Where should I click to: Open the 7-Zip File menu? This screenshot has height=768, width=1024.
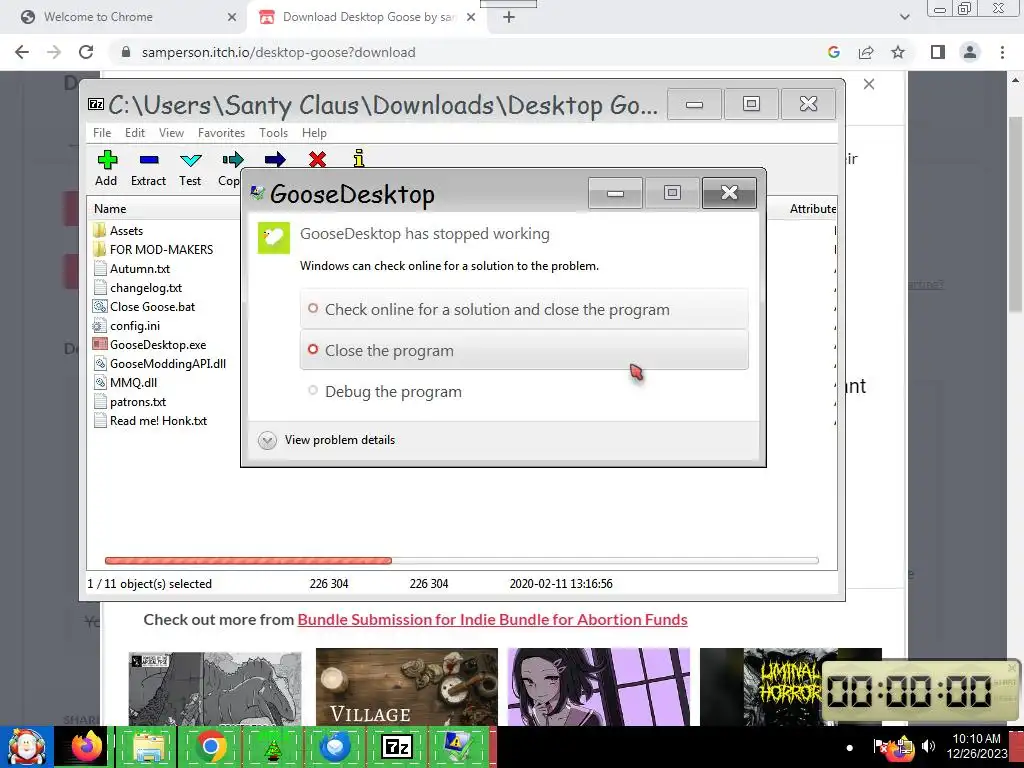[x=102, y=133]
